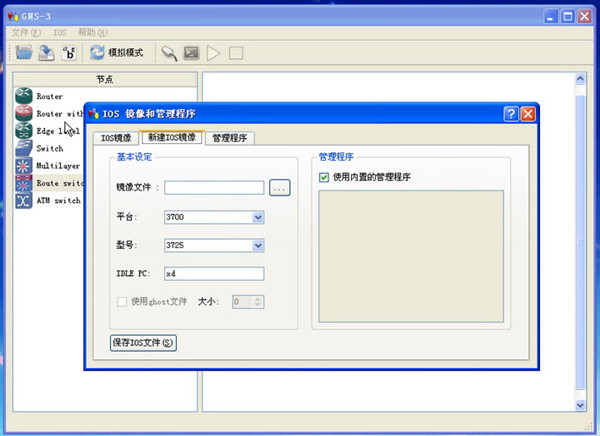This screenshot has width=600, height=436.
Task: Click the add link cable toolbar icon
Action: (x=169, y=52)
